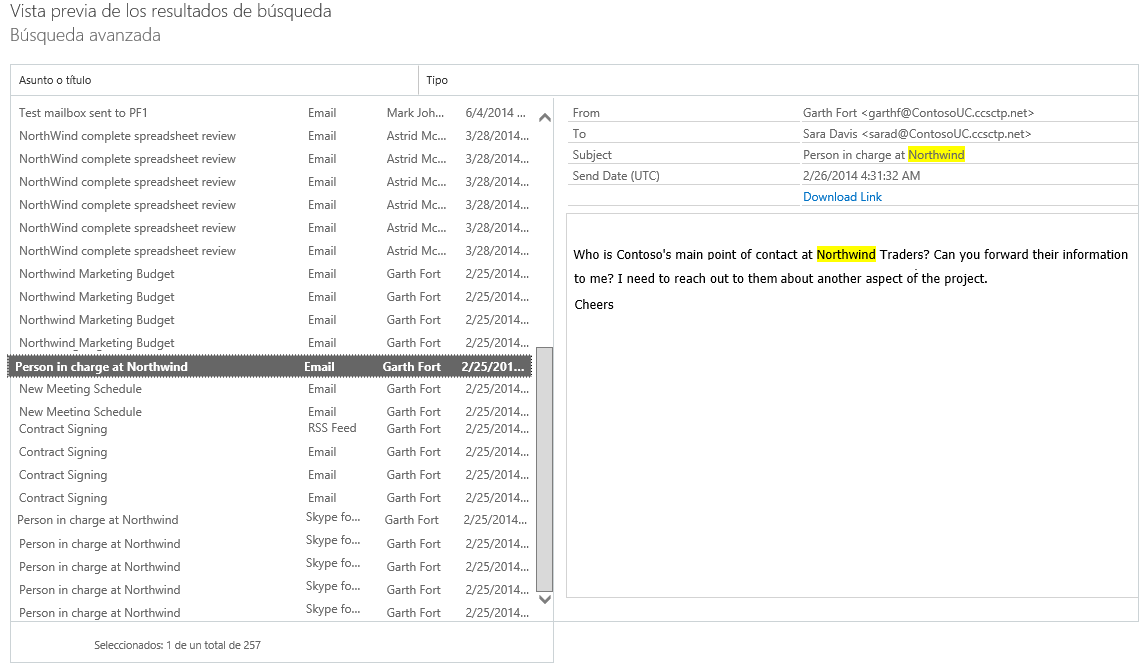Click the To recipient Sara Davis address
Image resolution: width=1145 pixels, height=665 pixels.
pyautogui.click(x=916, y=134)
